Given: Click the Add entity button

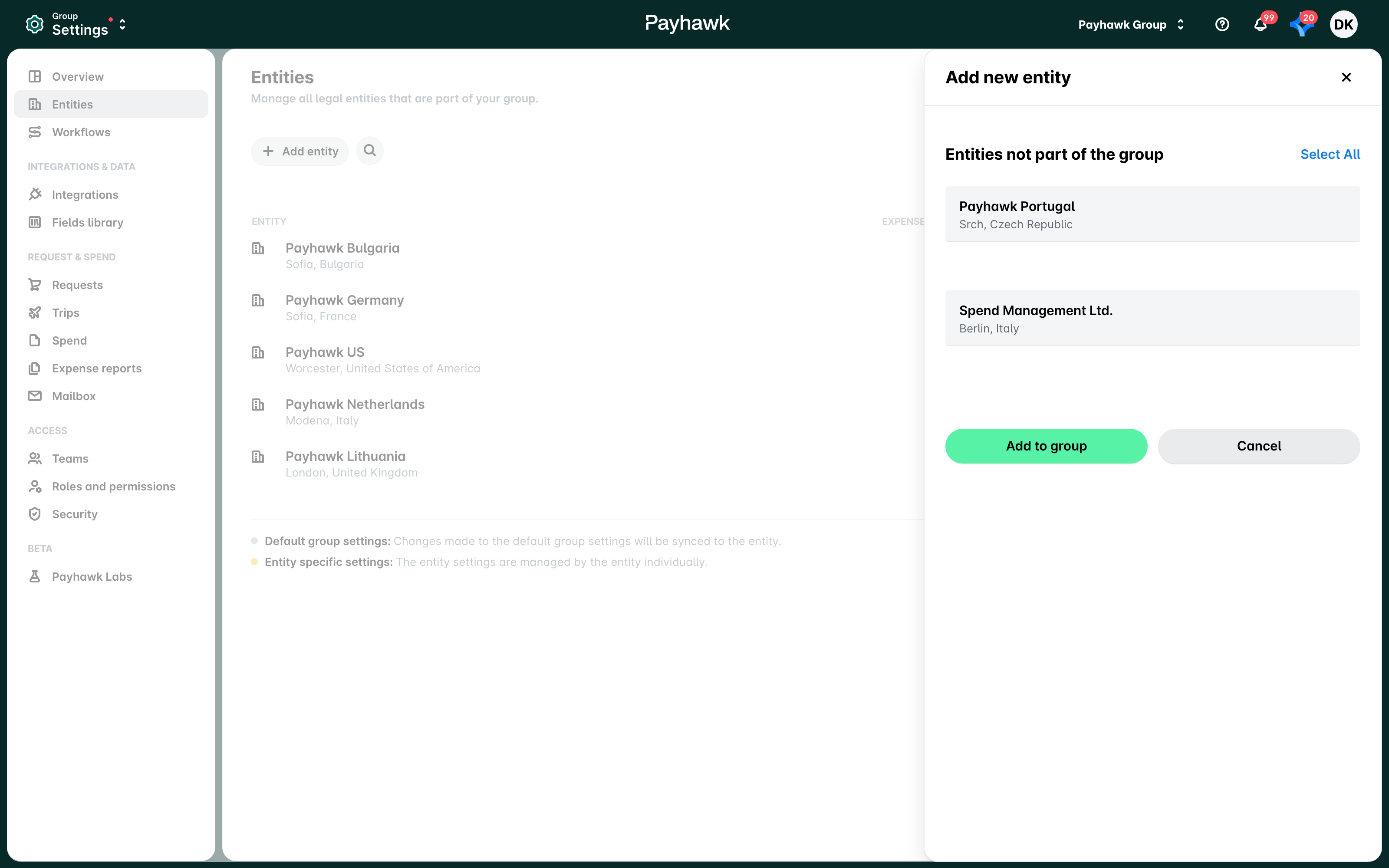Looking at the screenshot, I should 300,151.
